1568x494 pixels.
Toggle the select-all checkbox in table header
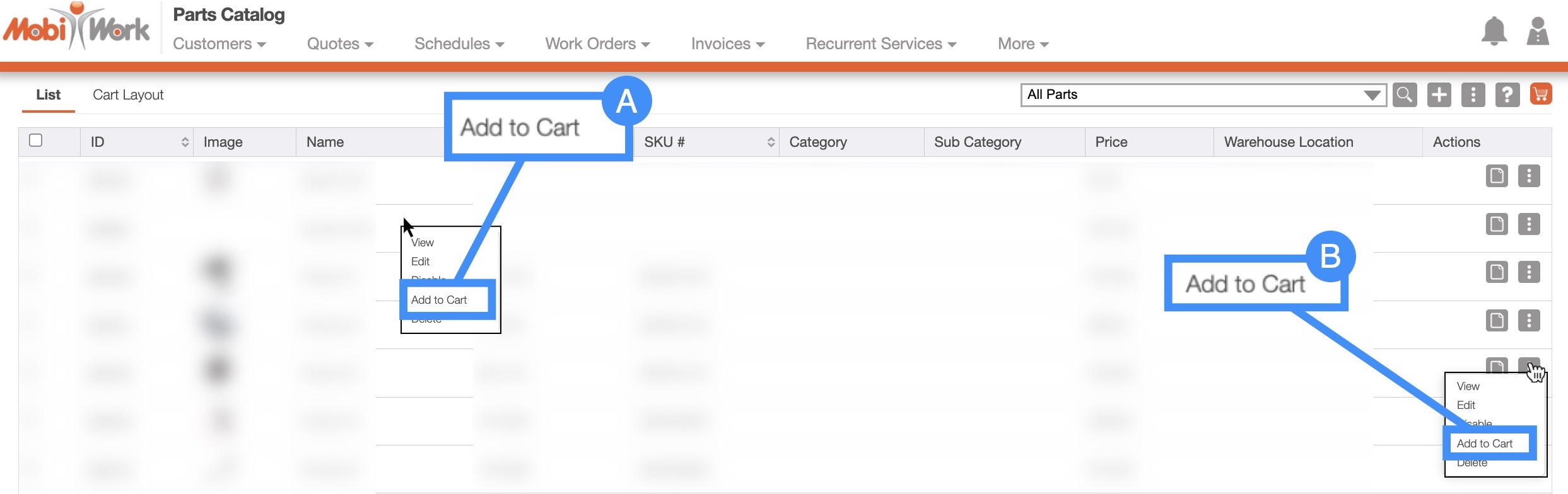tap(36, 141)
